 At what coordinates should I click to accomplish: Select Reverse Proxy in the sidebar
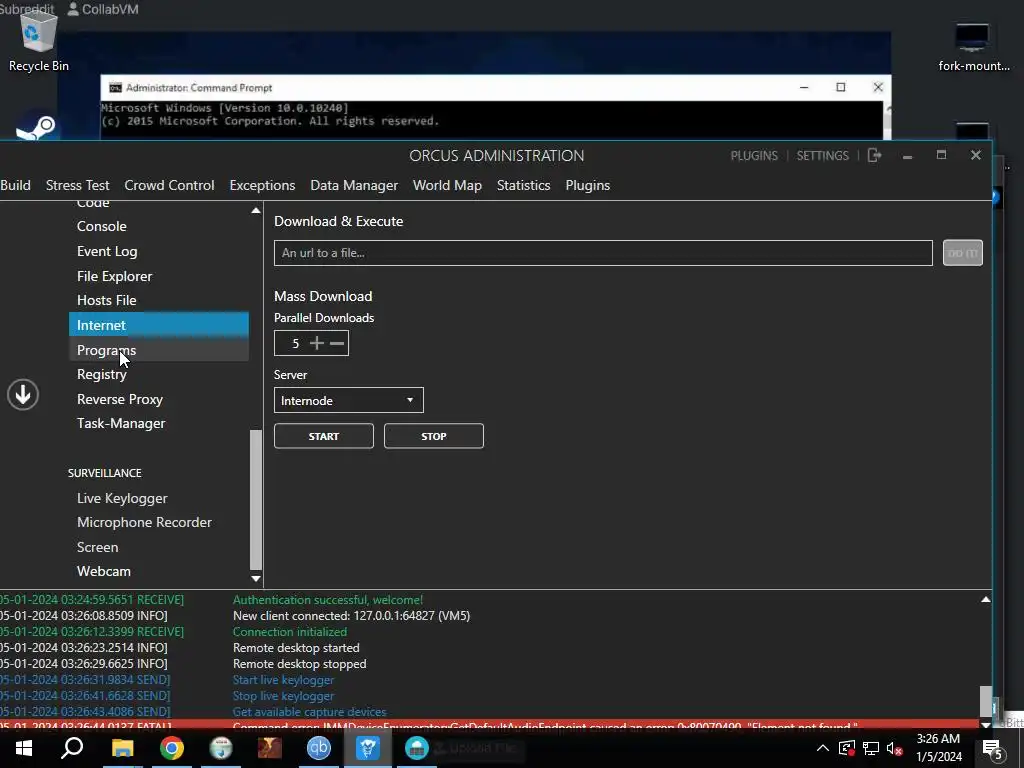(x=159, y=399)
